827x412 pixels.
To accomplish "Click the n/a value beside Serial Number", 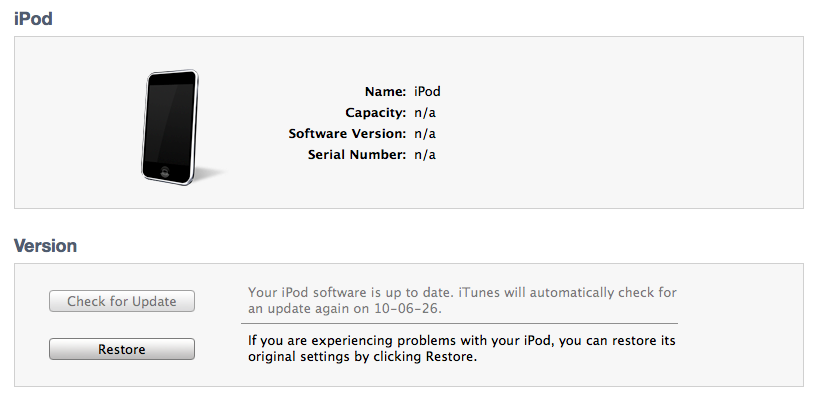I will tap(425, 154).
